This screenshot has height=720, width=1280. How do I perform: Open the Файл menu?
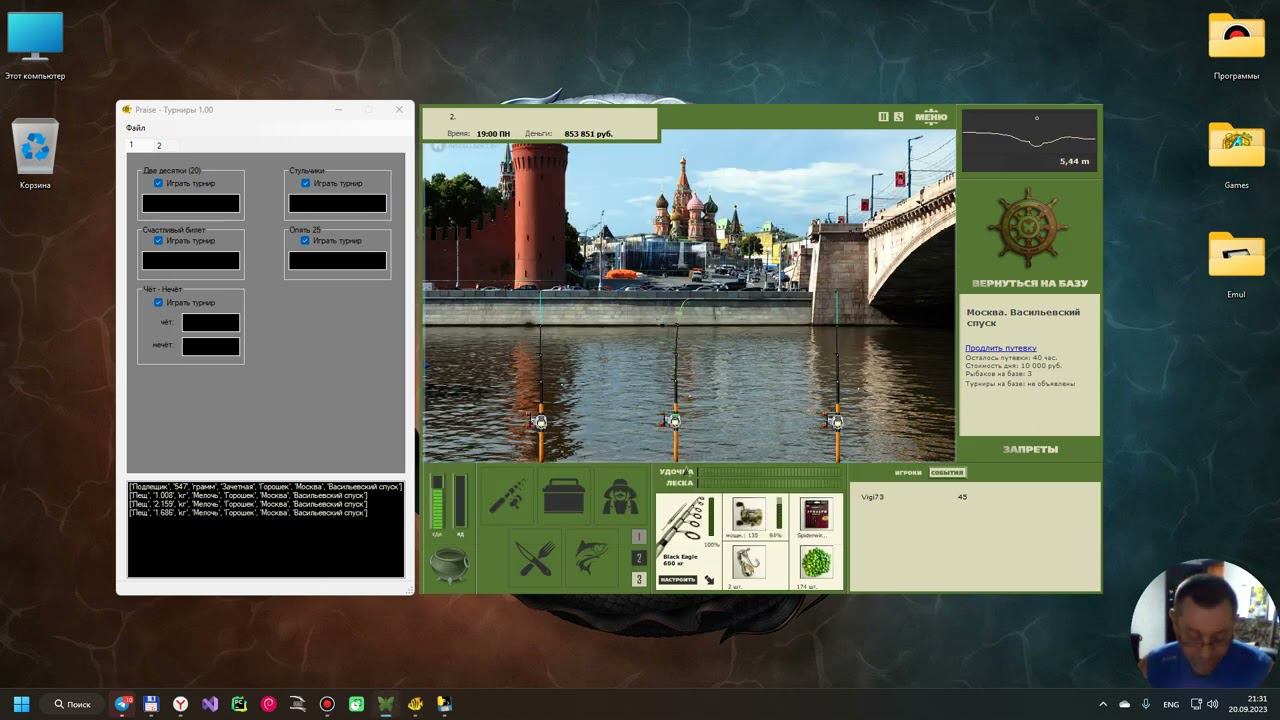pos(135,128)
